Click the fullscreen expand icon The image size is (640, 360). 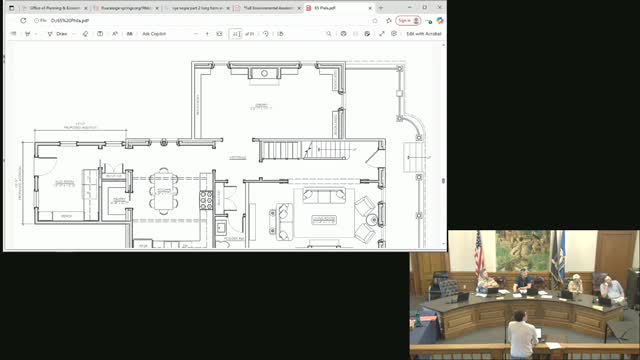coord(382,34)
